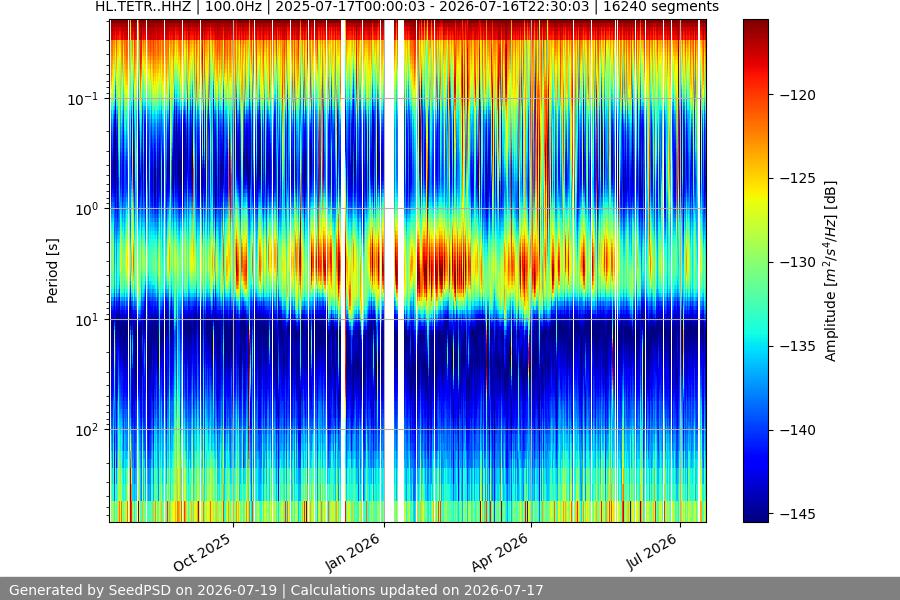This screenshot has width=900, height=600.
Task: Click the 10² period tick label
Action: pos(87,430)
